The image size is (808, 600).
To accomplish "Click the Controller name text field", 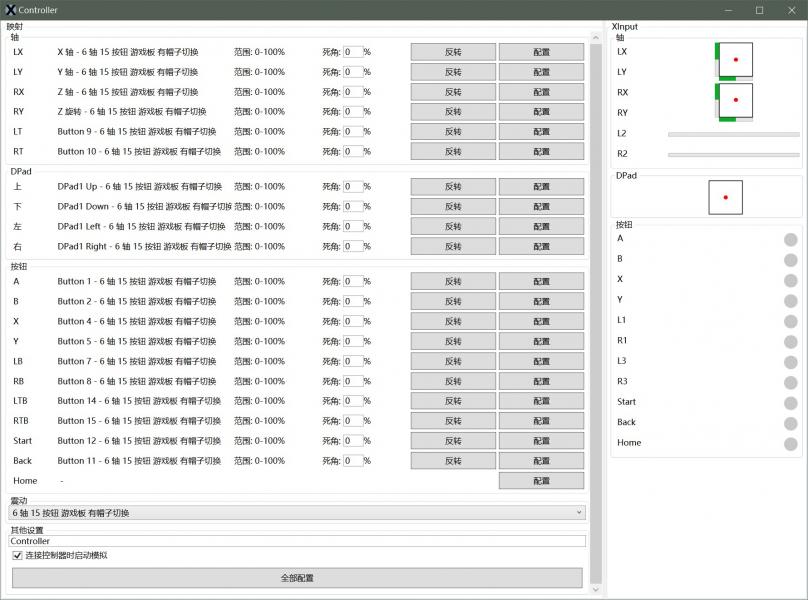I will [x=297, y=541].
